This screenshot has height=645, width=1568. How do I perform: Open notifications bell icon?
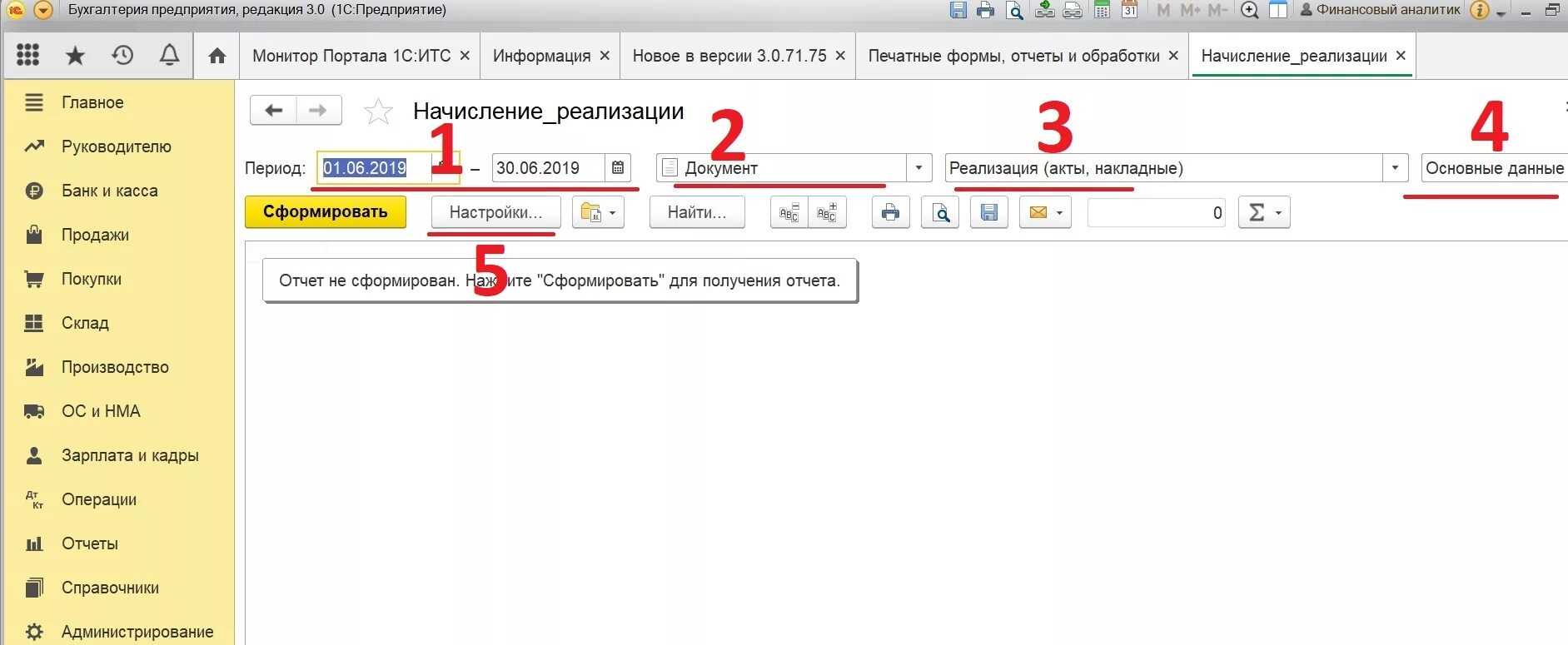[x=169, y=56]
